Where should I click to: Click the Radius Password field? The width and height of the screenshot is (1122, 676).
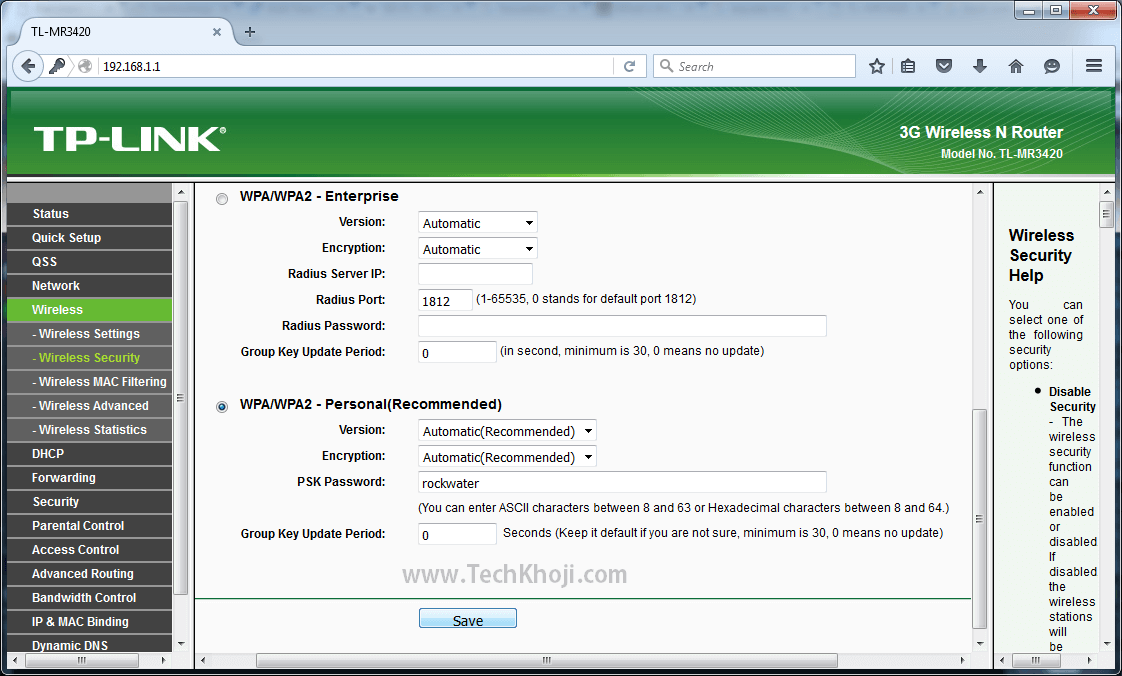pyautogui.click(x=622, y=326)
